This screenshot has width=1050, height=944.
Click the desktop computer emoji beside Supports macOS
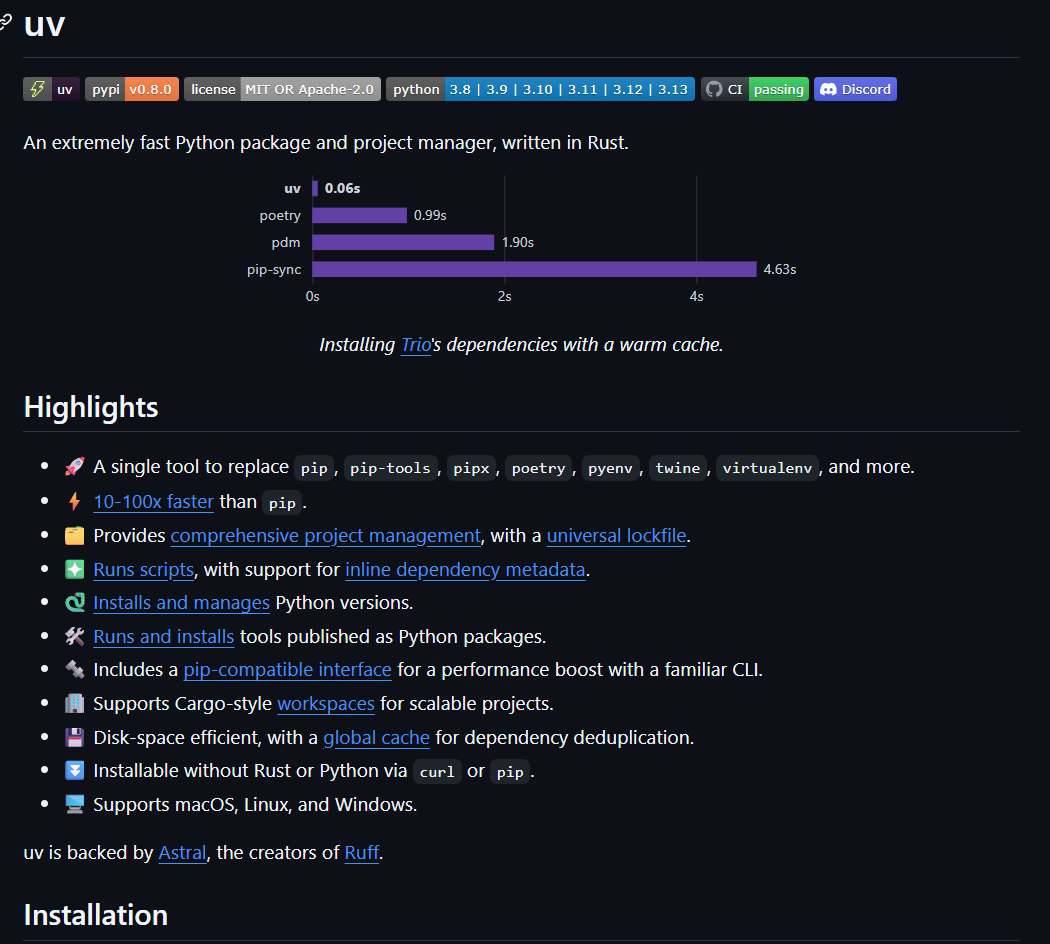[x=74, y=804]
